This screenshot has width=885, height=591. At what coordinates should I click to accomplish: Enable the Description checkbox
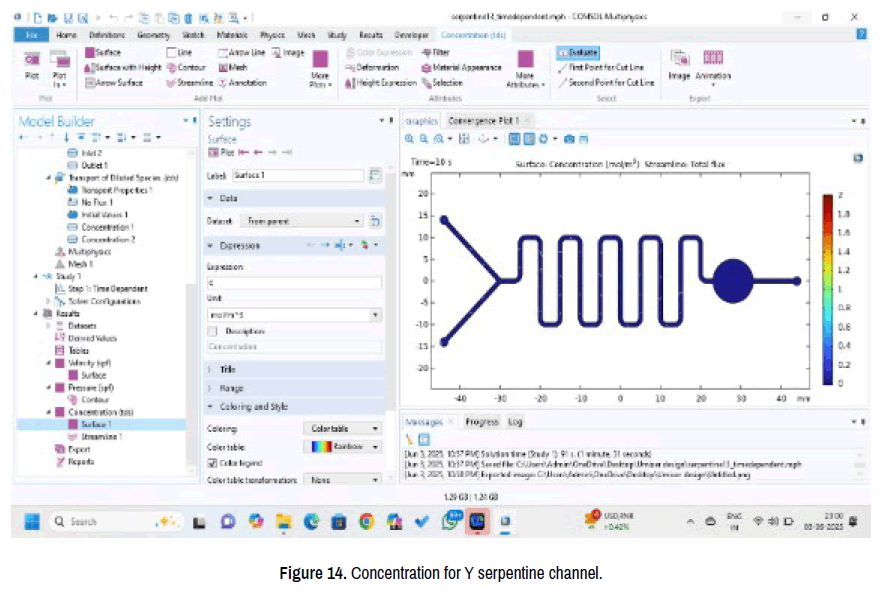point(212,330)
